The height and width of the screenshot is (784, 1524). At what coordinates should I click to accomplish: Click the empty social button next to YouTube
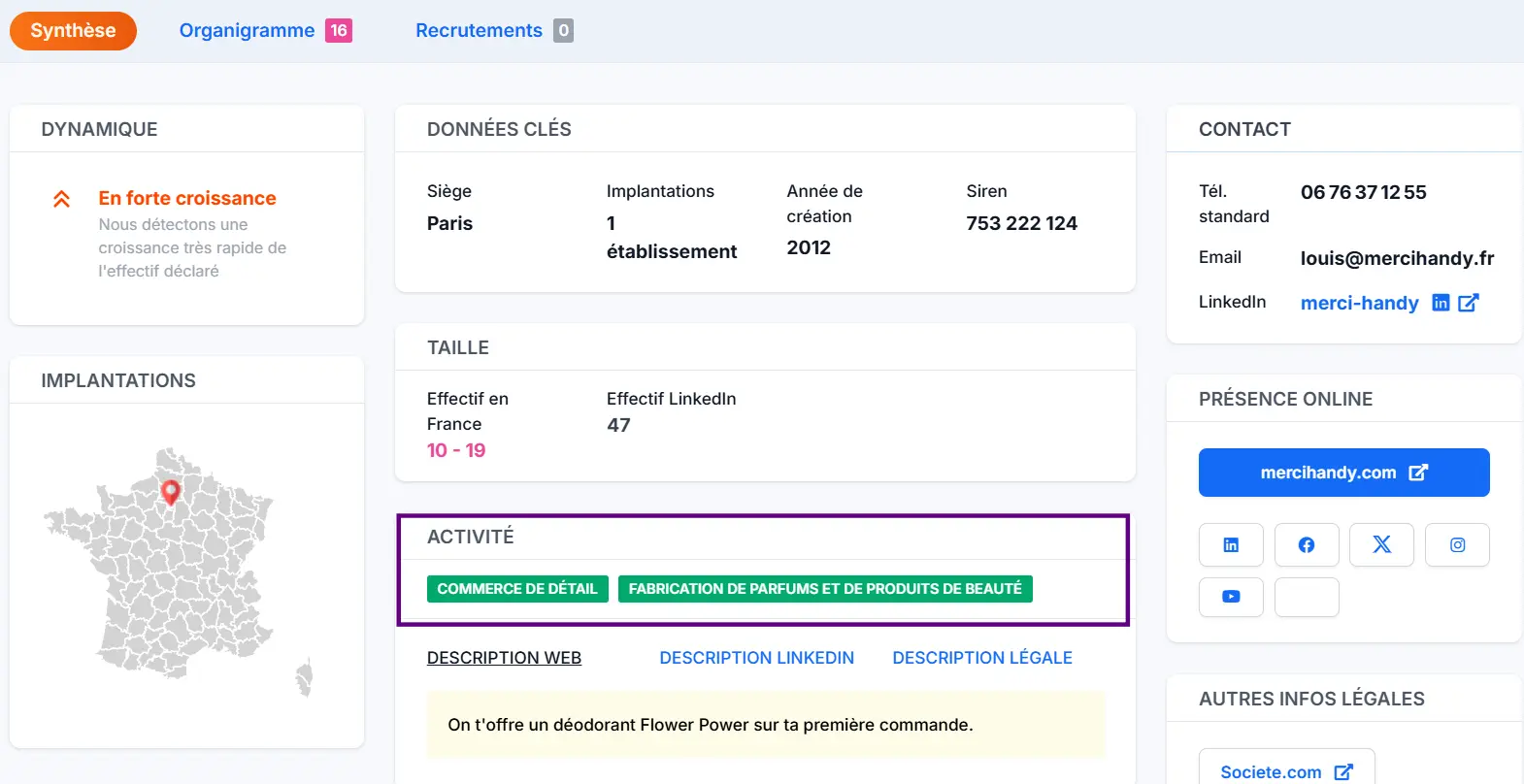coord(1307,597)
